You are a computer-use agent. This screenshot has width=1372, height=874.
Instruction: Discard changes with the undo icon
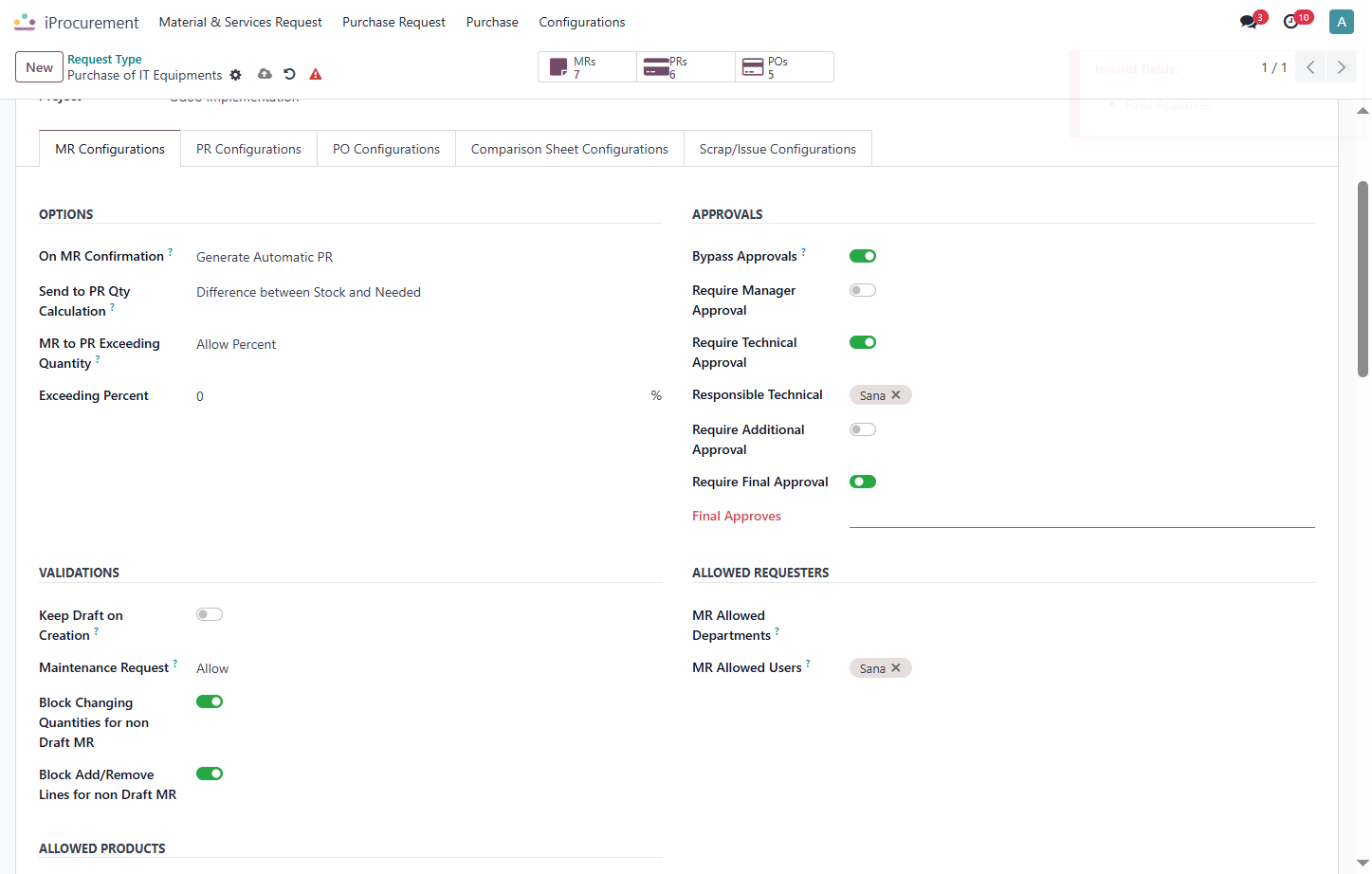tap(290, 74)
